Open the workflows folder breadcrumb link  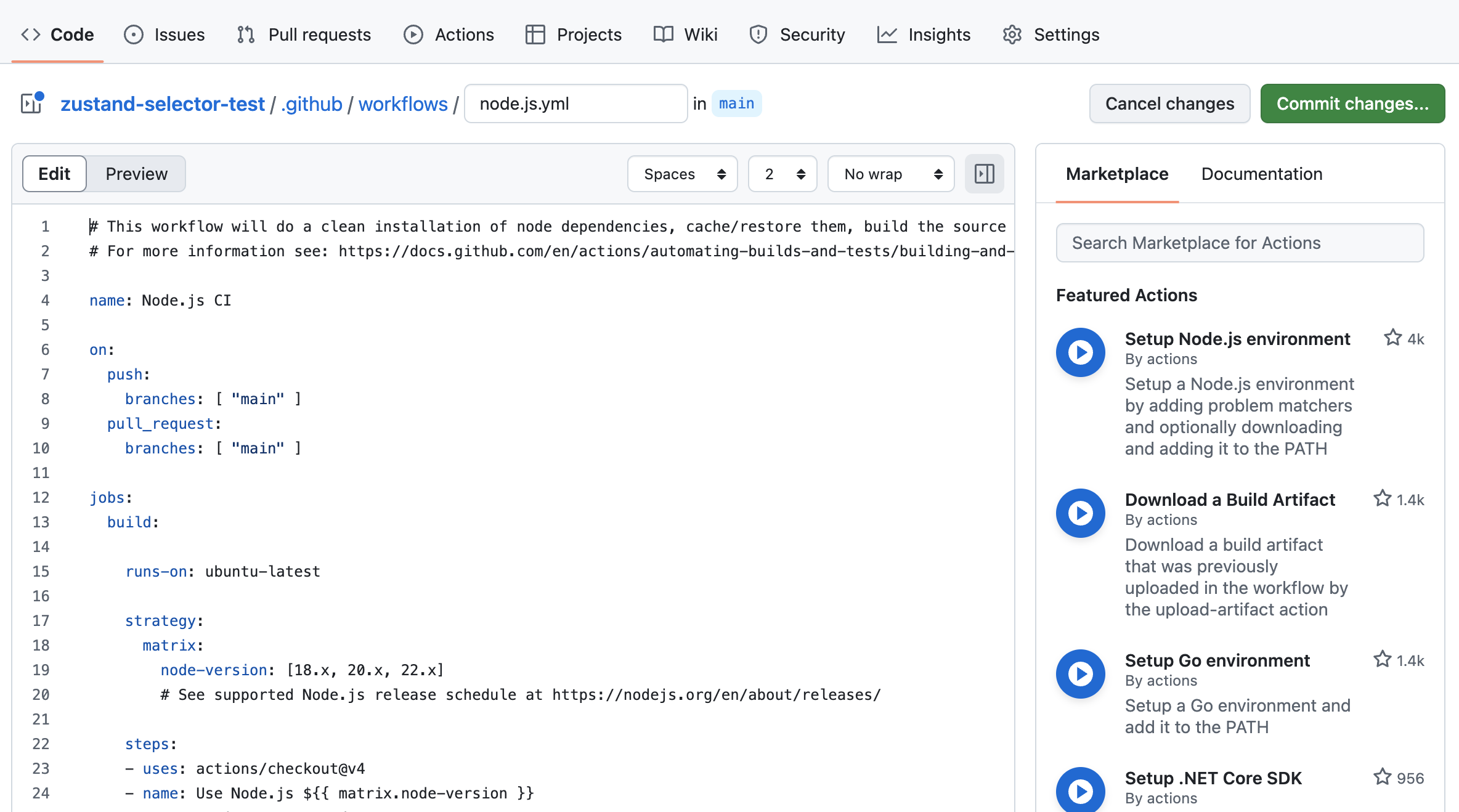[x=403, y=104]
